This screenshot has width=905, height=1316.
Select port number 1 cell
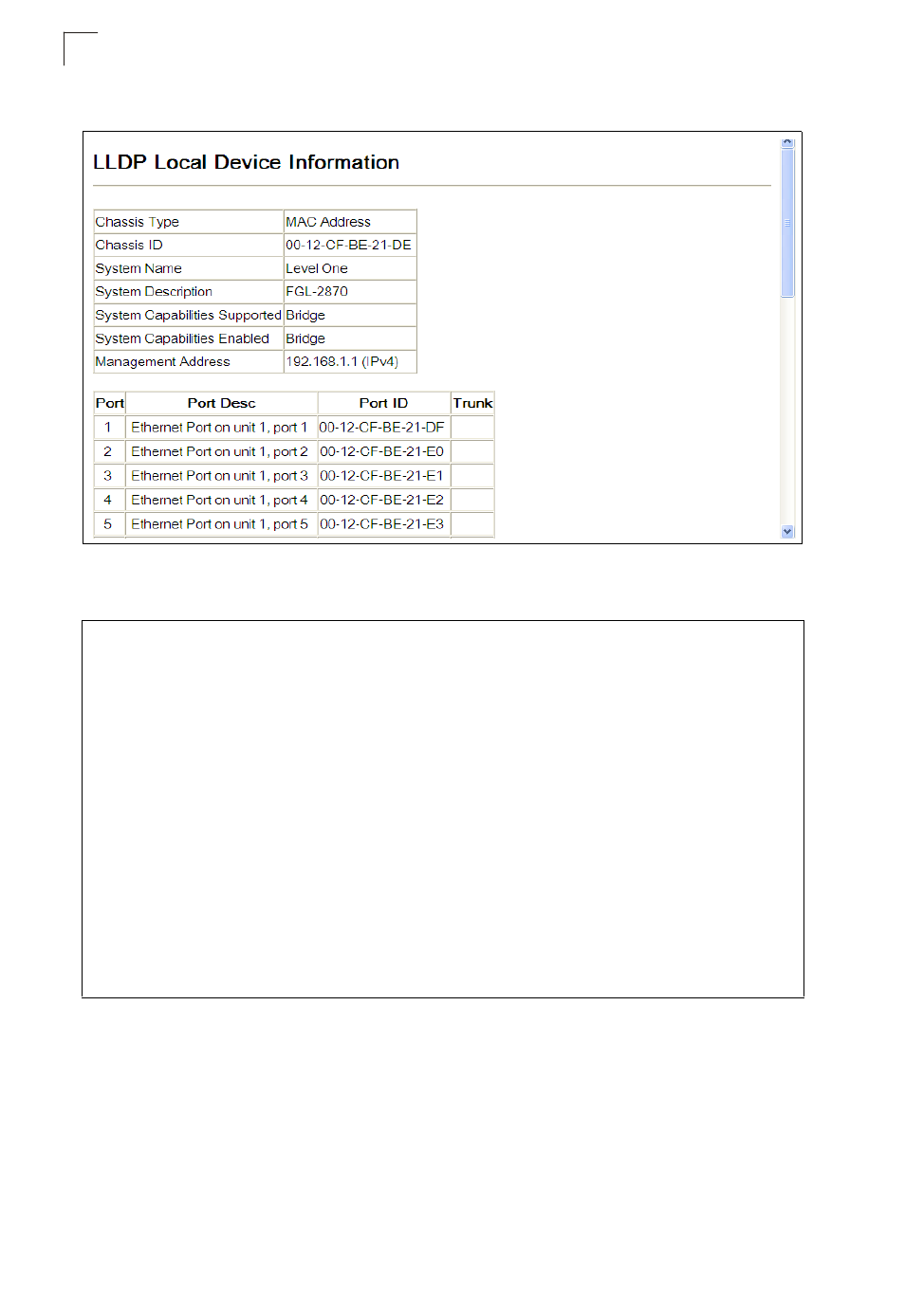coord(108,428)
